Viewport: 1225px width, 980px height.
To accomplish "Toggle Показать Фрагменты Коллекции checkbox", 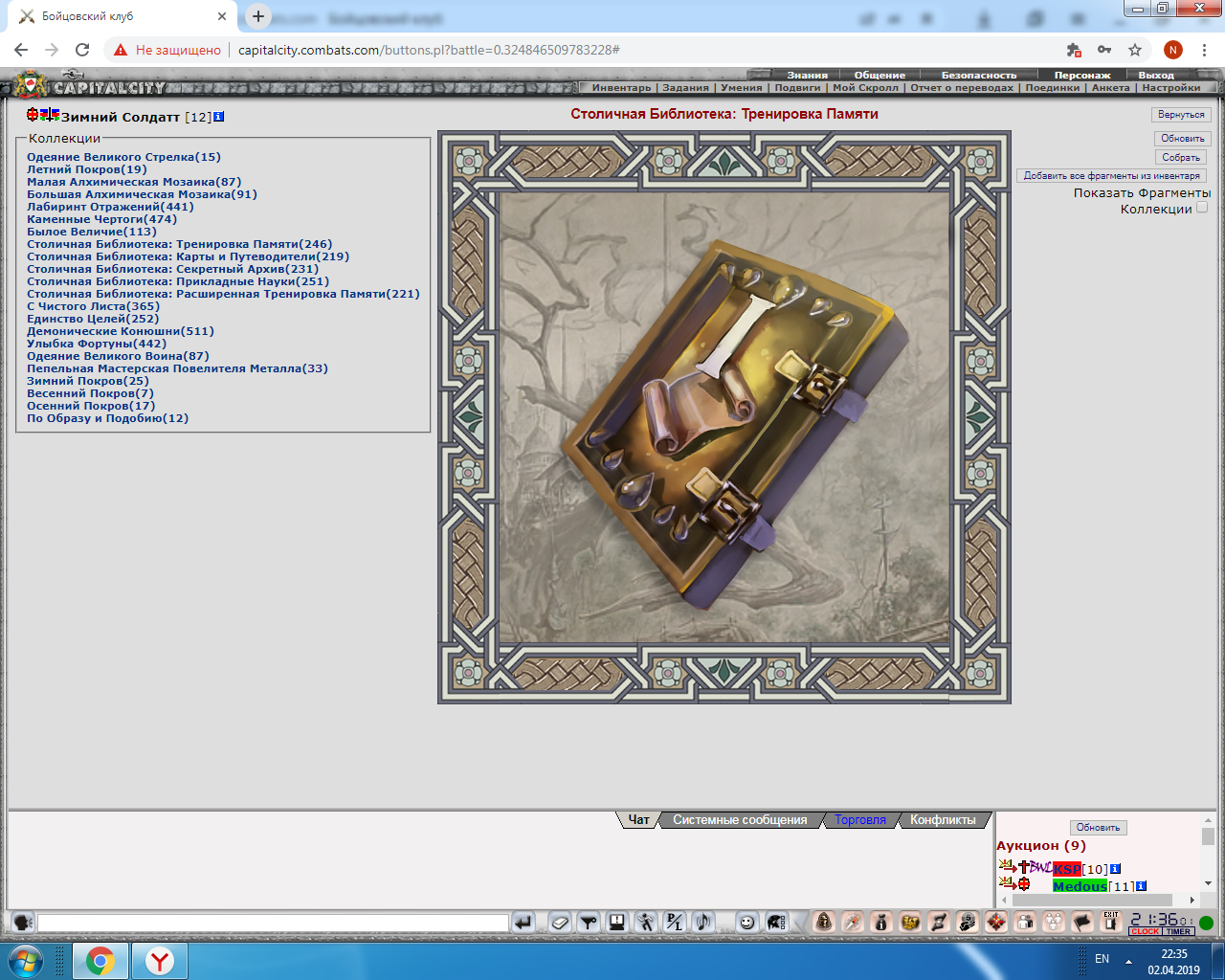I will (1202, 208).
